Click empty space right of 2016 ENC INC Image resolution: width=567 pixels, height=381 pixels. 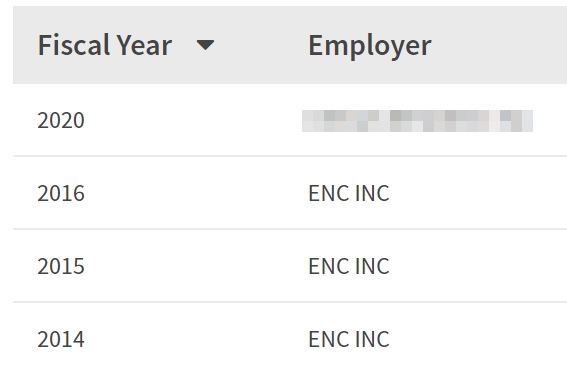[x=477, y=193]
